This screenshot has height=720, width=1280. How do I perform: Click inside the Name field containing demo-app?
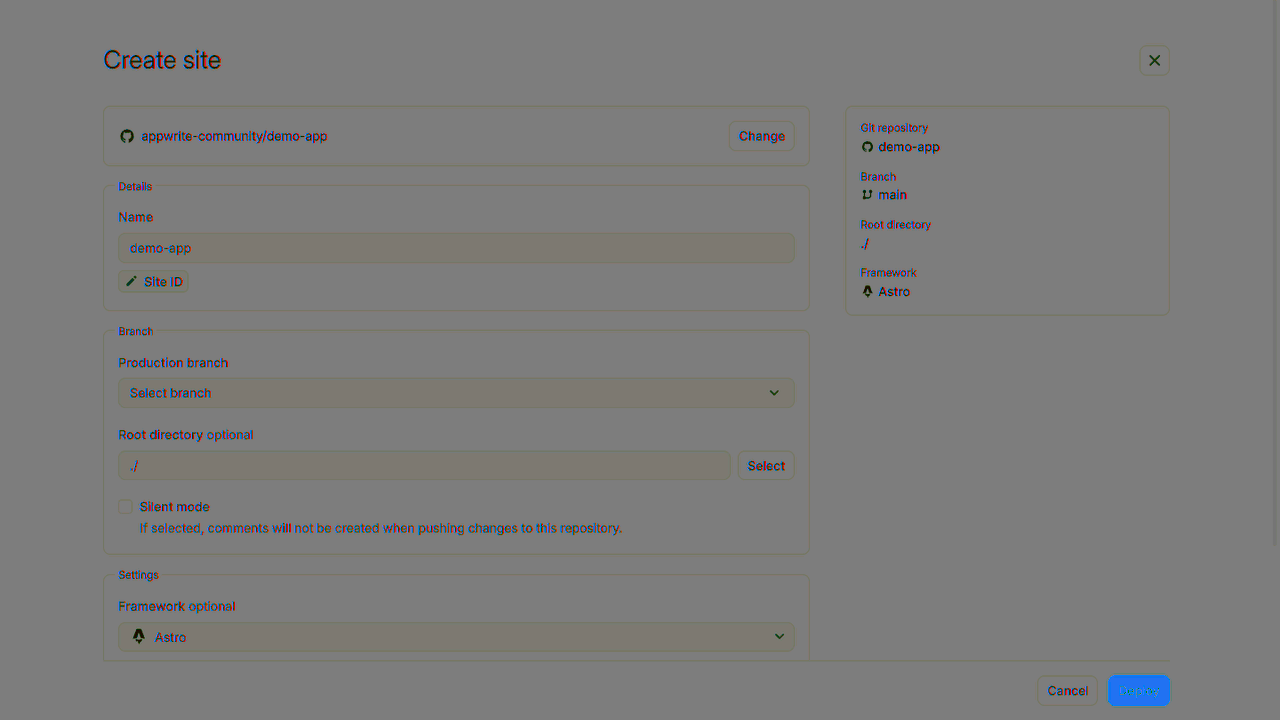click(456, 247)
